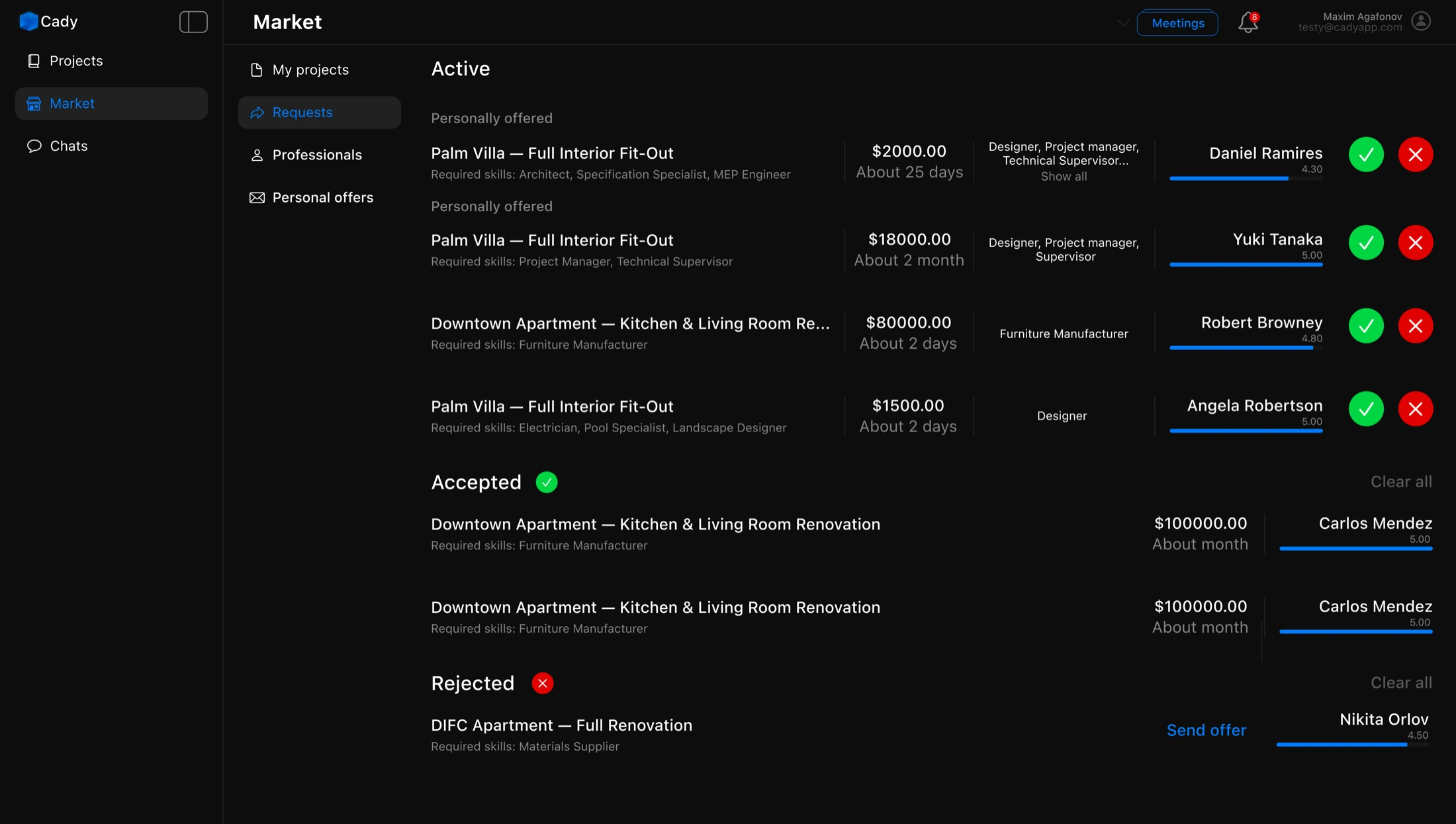Click the Requests share arrow icon

click(x=257, y=113)
